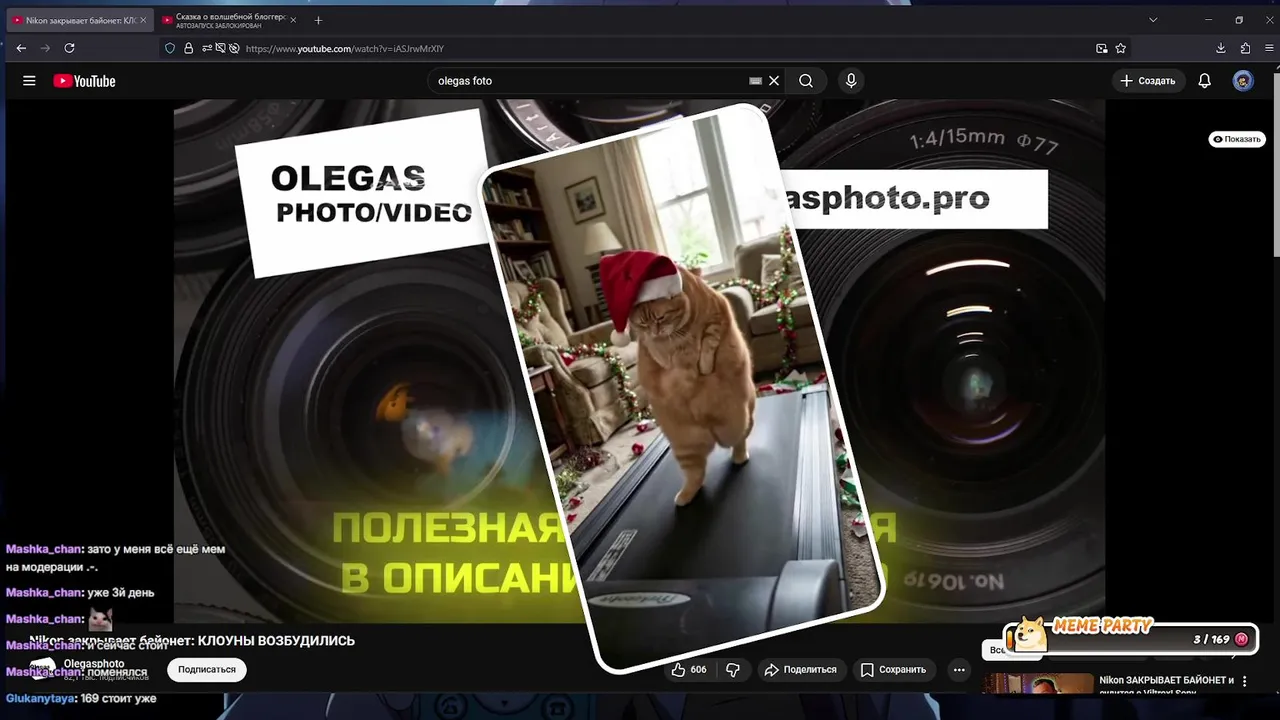Like the video with thumbs up
This screenshot has width=1280, height=720.
point(689,670)
